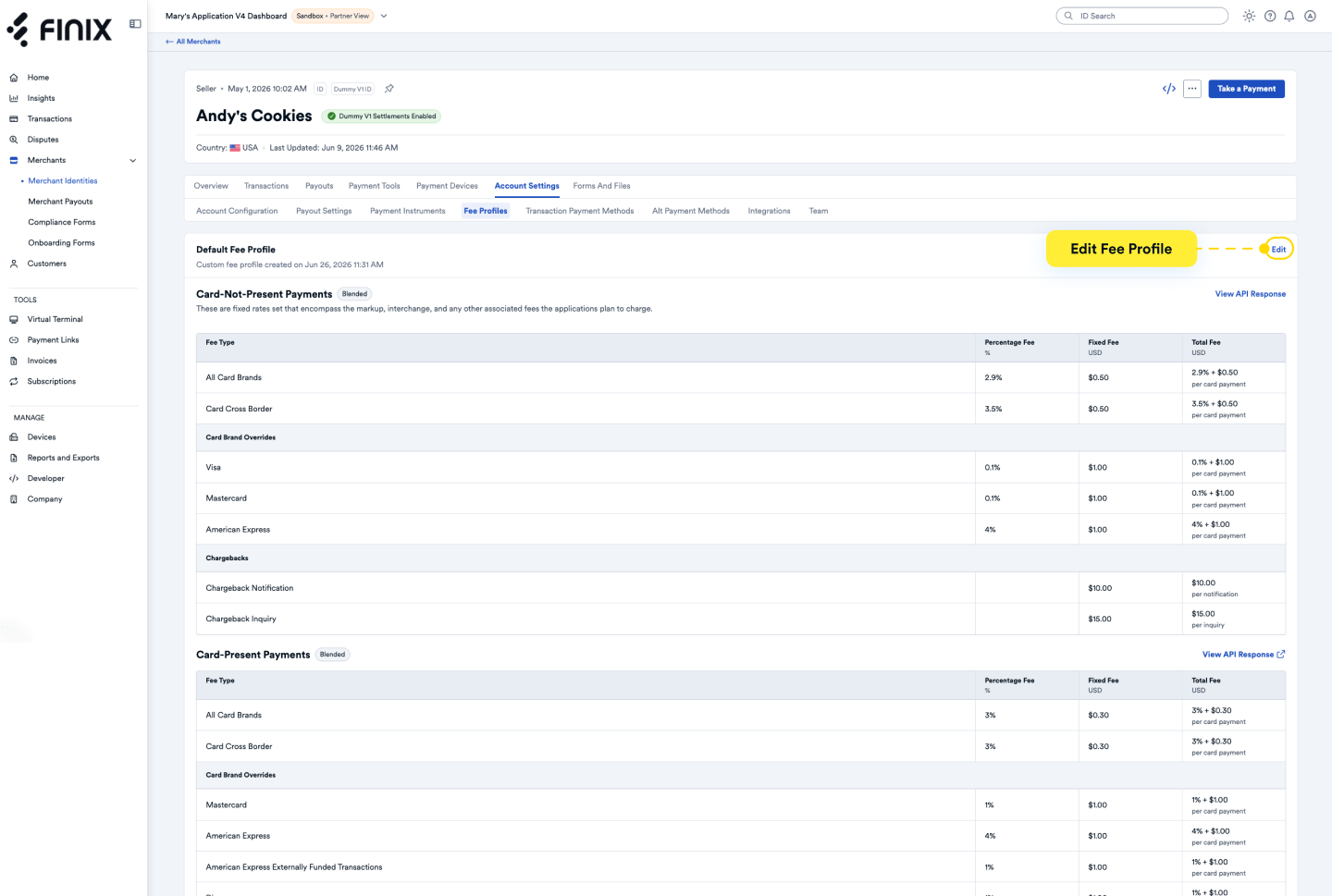Click Edit on the Default Fee Profile
Screen dimensions: 1332x896
(x=1278, y=250)
